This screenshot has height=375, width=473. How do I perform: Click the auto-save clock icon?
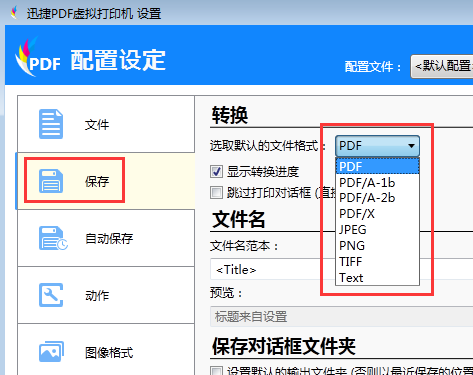pyautogui.click(x=53, y=238)
